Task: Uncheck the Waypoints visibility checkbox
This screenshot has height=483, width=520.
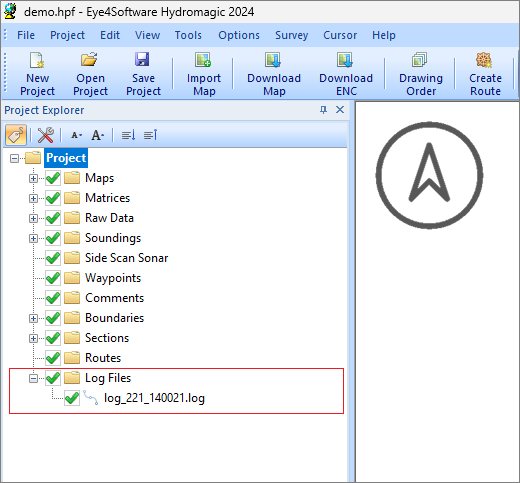Action: (53, 278)
